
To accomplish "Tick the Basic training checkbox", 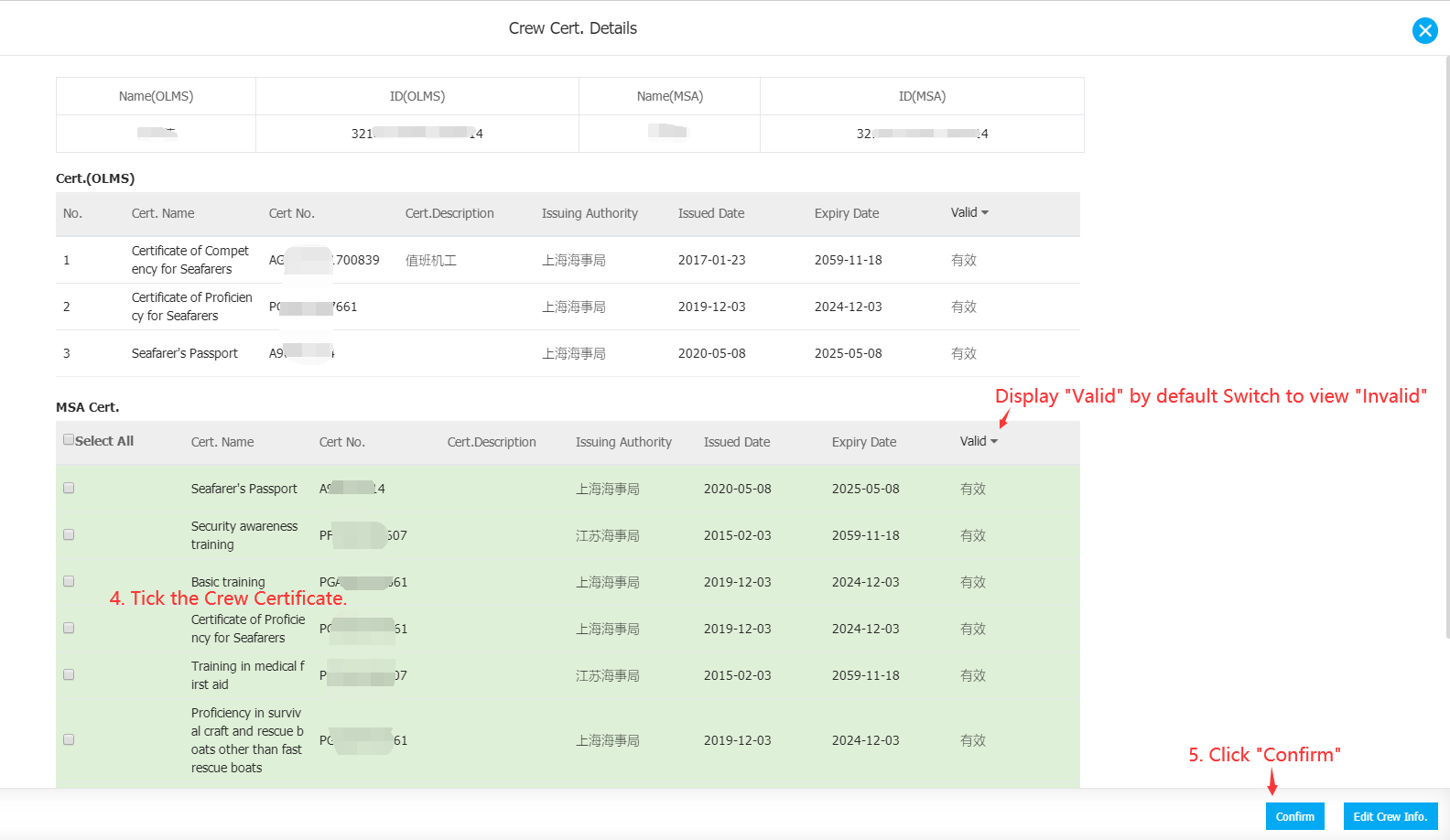I will coord(69,582).
